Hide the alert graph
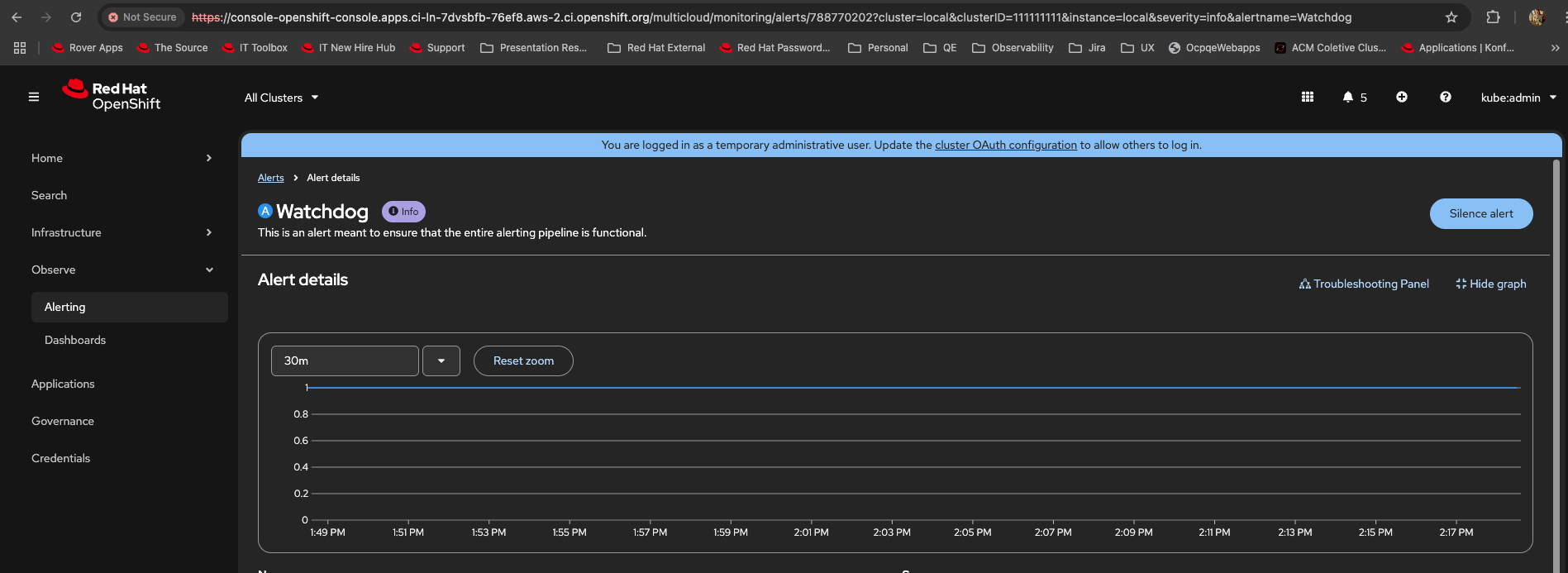Viewport: 1568px width, 573px height. pyautogui.click(x=1490, y=284)
